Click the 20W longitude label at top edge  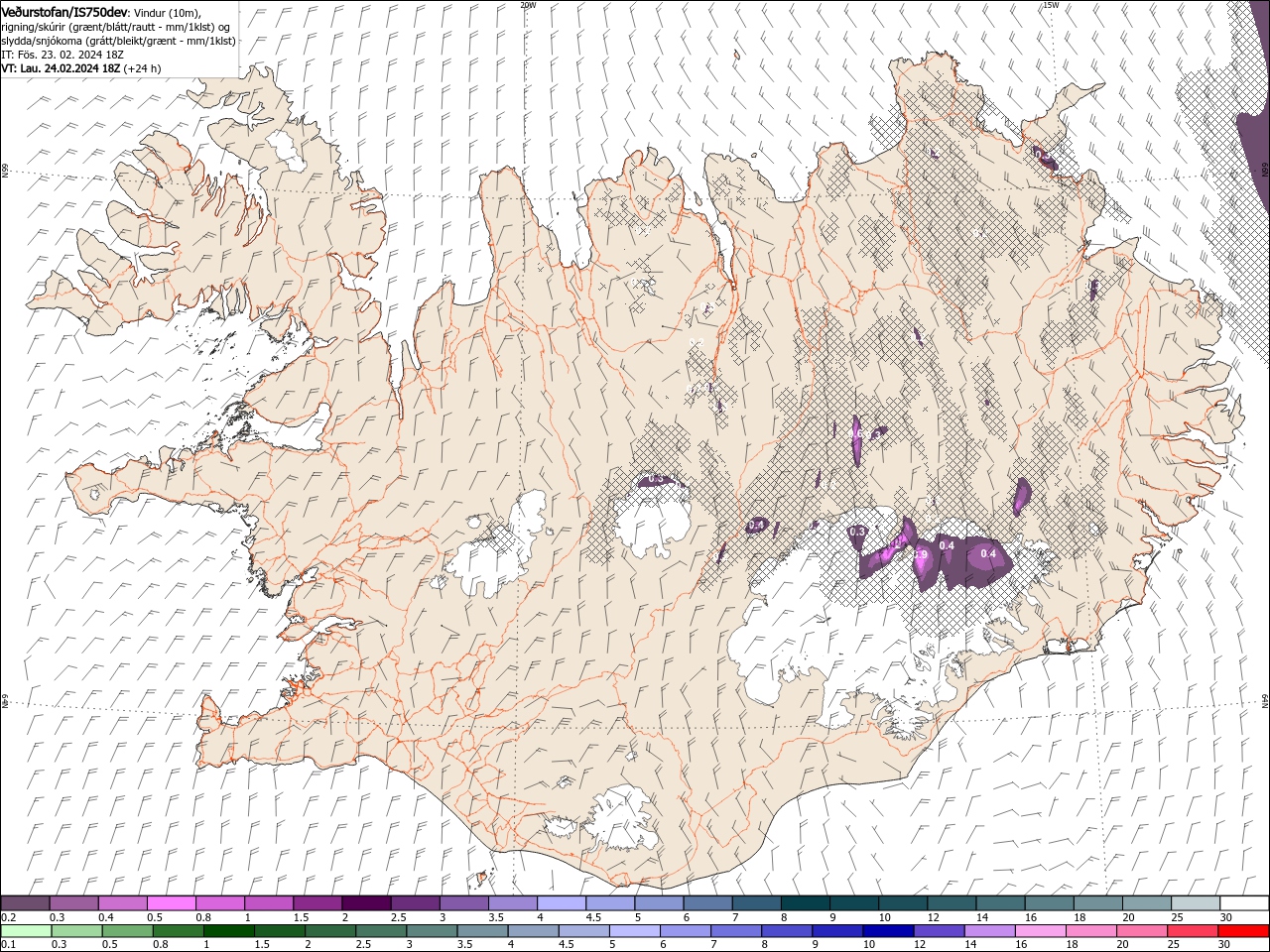pyautogui.click(x=528, y=5)
